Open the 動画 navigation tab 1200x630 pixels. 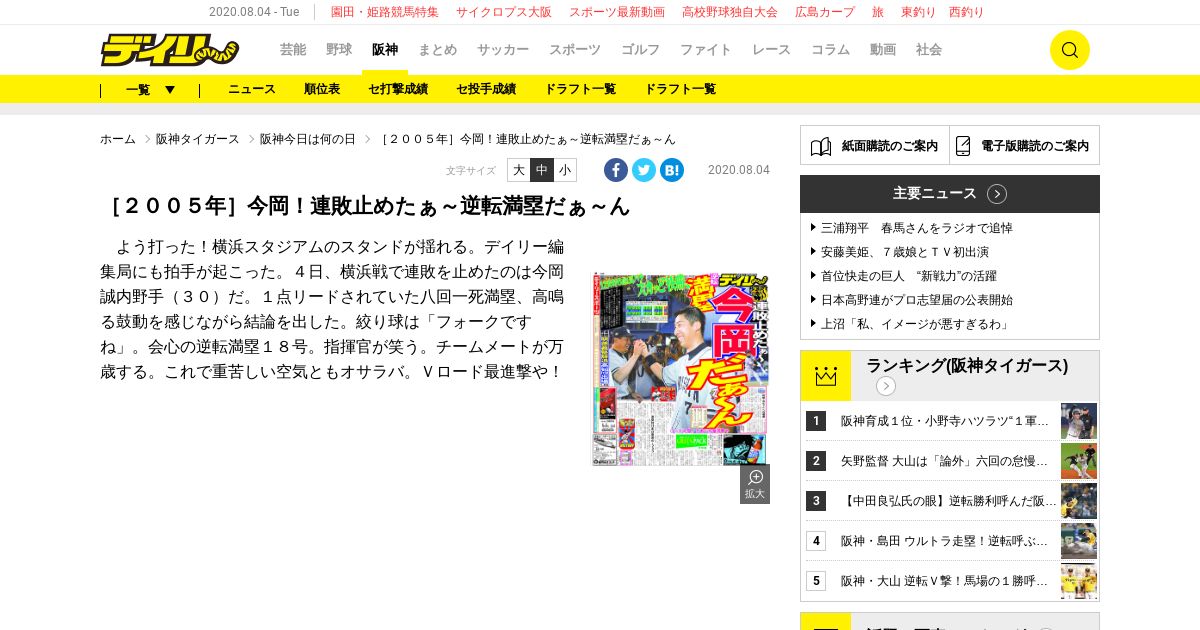point(883,50)
